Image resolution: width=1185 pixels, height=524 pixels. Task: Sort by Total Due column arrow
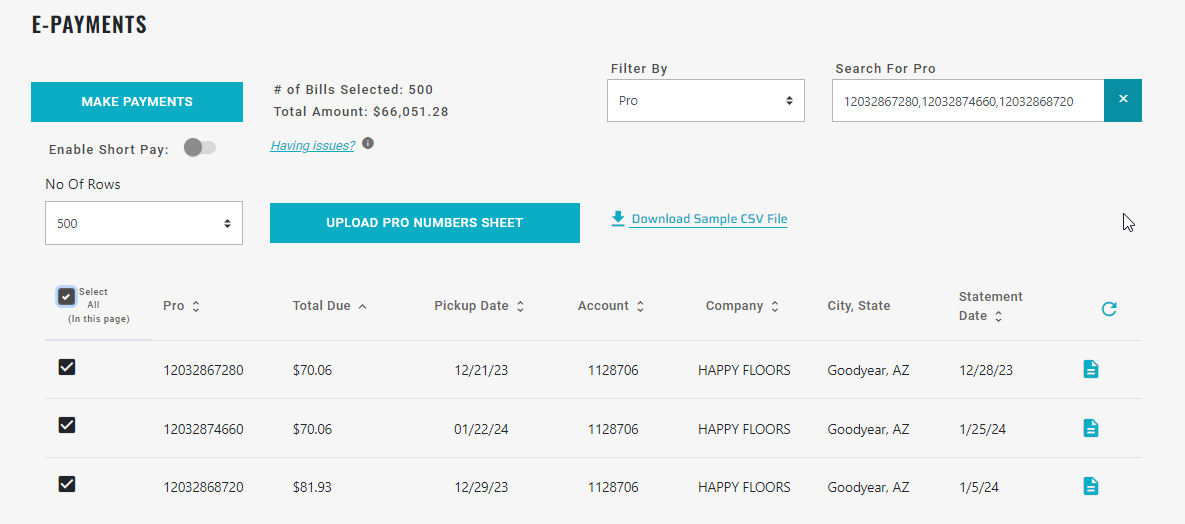[362, 306]
